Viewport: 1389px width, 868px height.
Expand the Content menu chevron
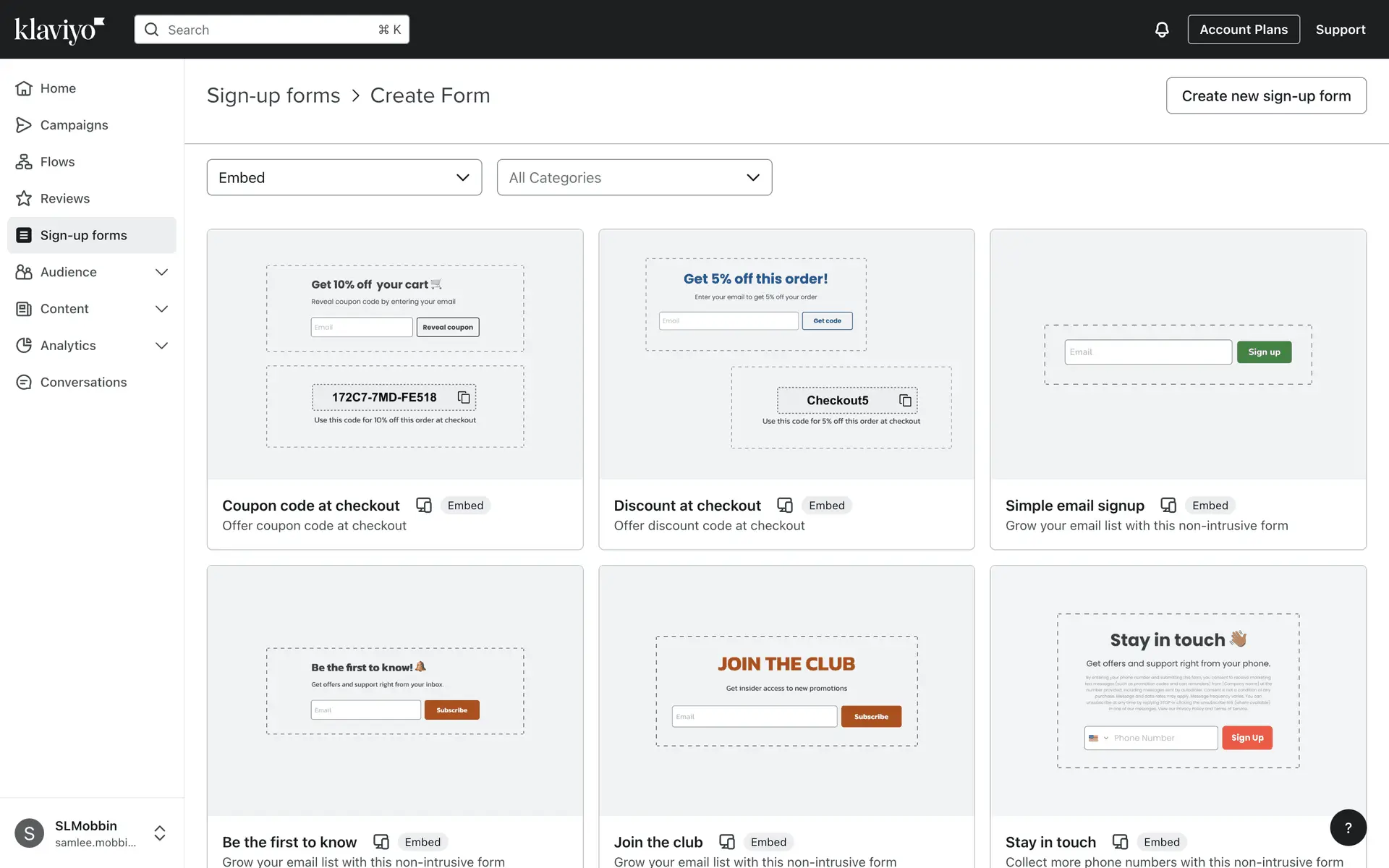(161, 309)
